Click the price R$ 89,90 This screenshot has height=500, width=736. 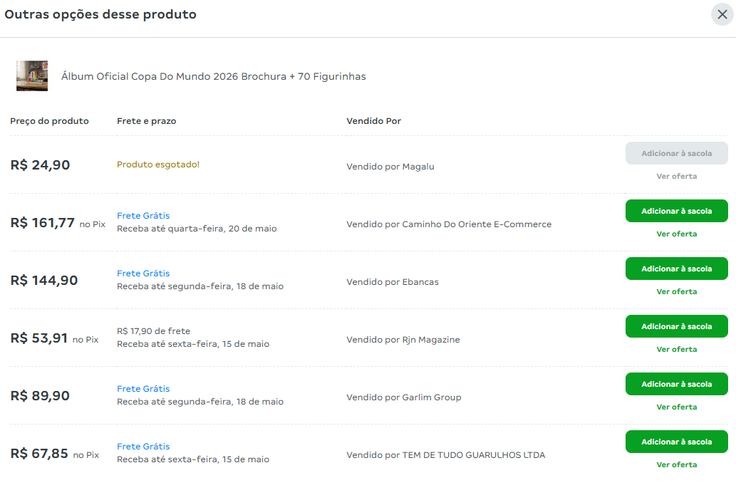click(x=40, y=396)
